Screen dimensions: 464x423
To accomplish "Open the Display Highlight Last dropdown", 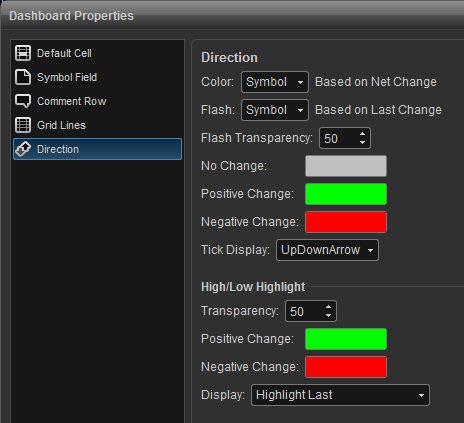I will point(340,395).
